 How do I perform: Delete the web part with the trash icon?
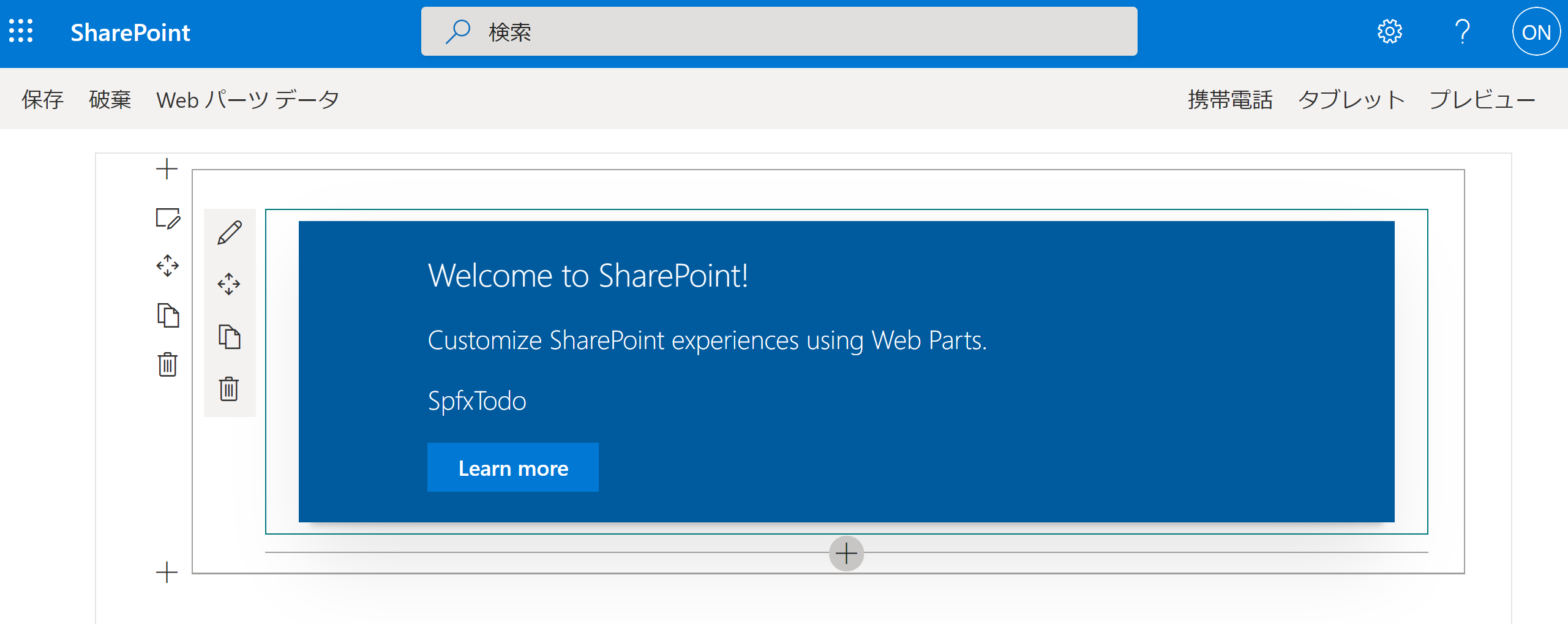point(229,389)
